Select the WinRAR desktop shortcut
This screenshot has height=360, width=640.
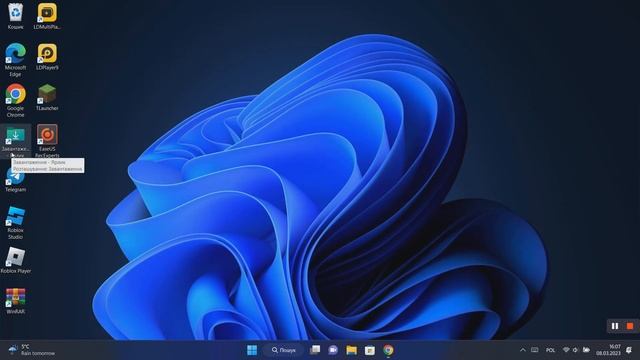point(16,301)
